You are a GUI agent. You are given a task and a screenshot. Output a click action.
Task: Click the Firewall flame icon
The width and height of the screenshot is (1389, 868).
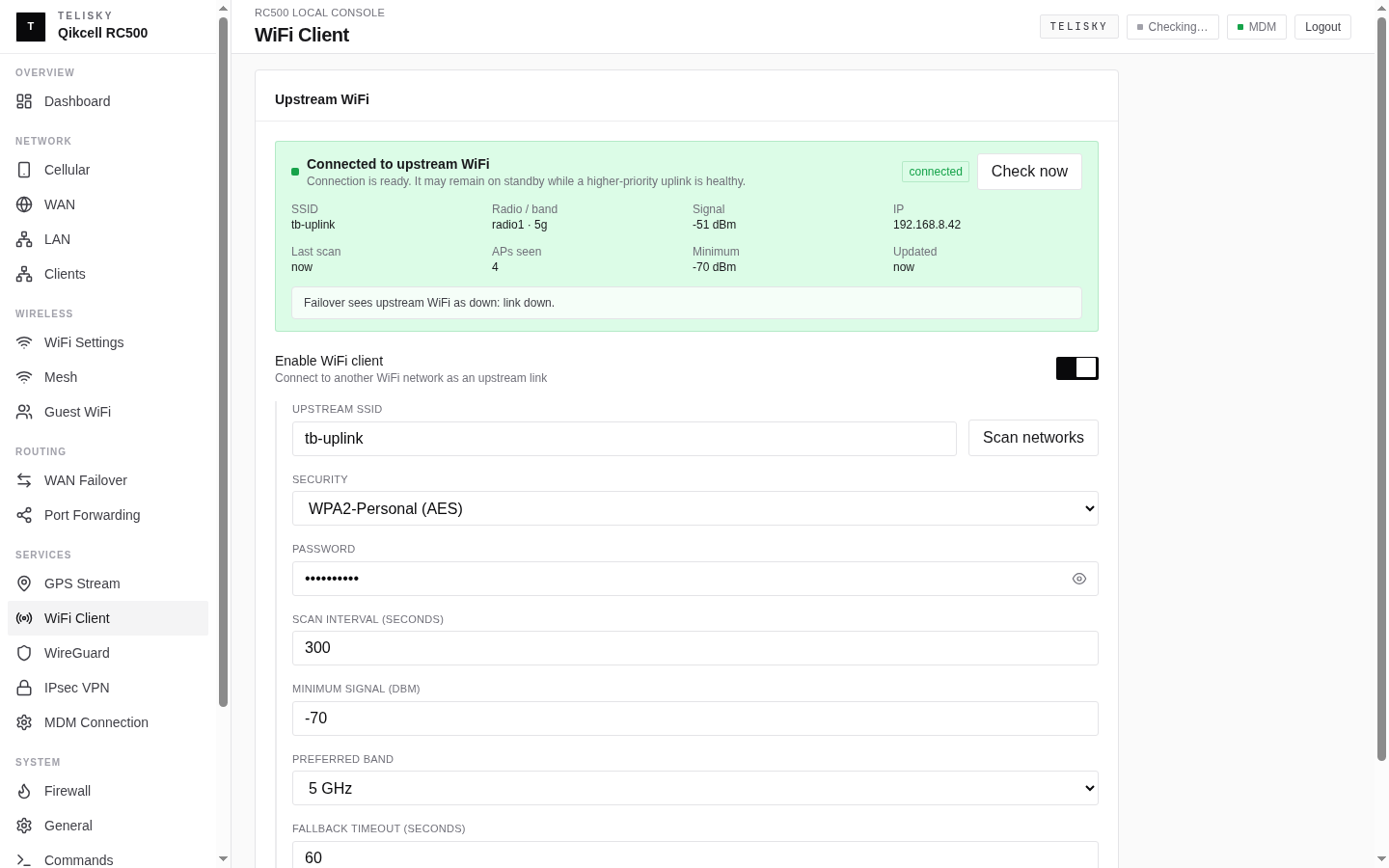click(24, 791)
